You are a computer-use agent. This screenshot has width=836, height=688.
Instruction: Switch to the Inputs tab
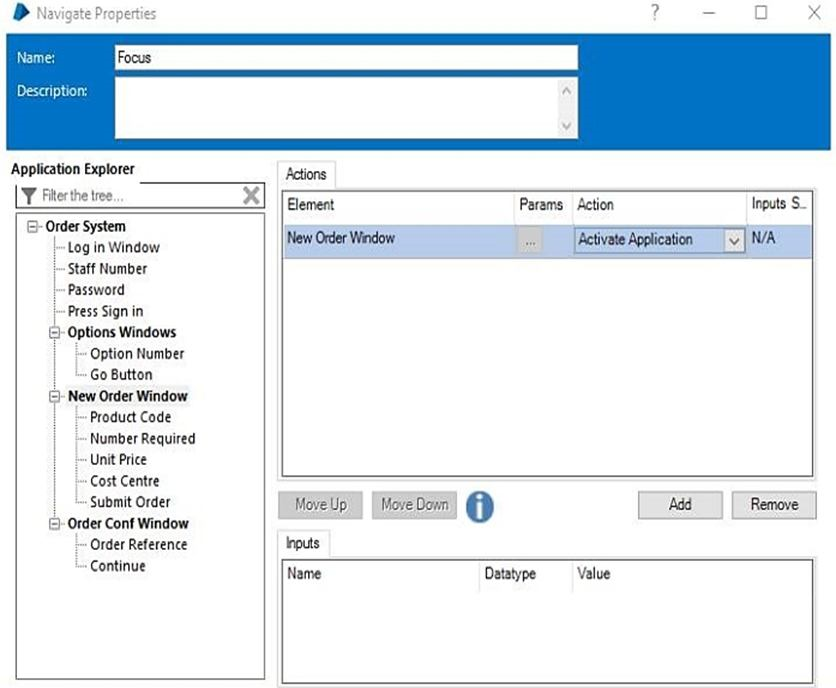point(302,543)
